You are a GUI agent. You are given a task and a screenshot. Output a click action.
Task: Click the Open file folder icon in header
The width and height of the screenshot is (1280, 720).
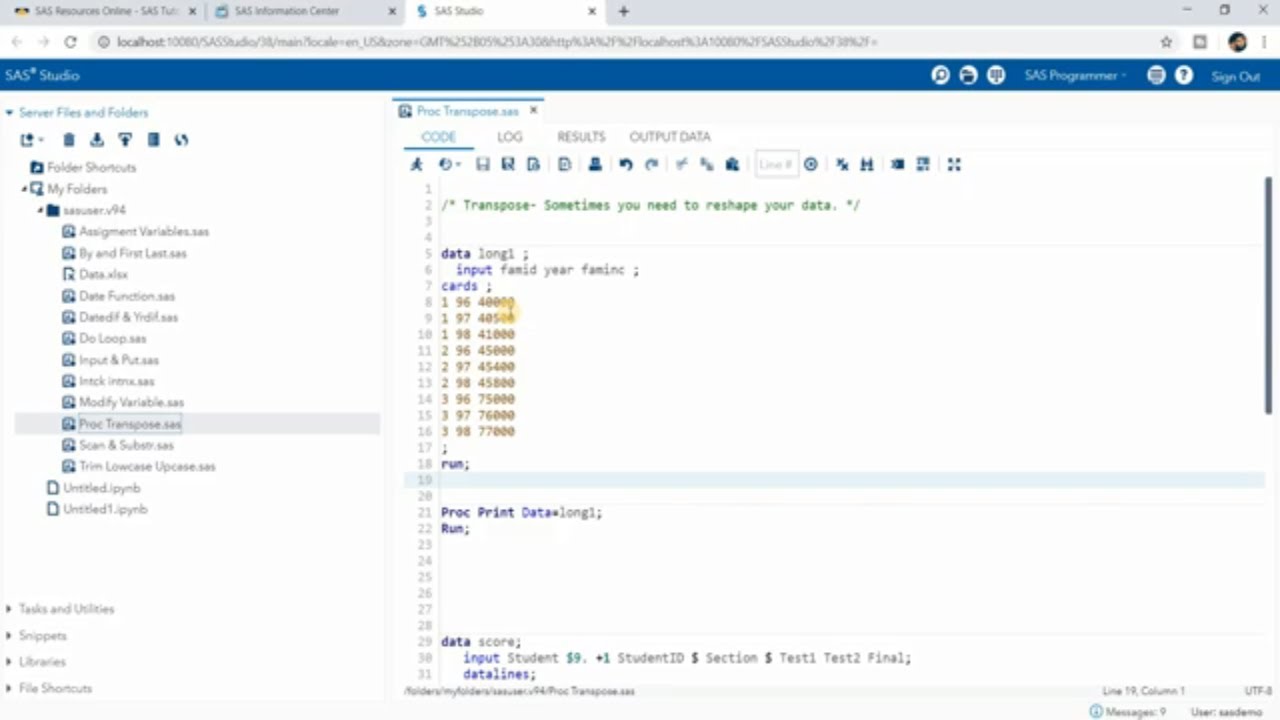pyautogui.click(x=968, y=76)
